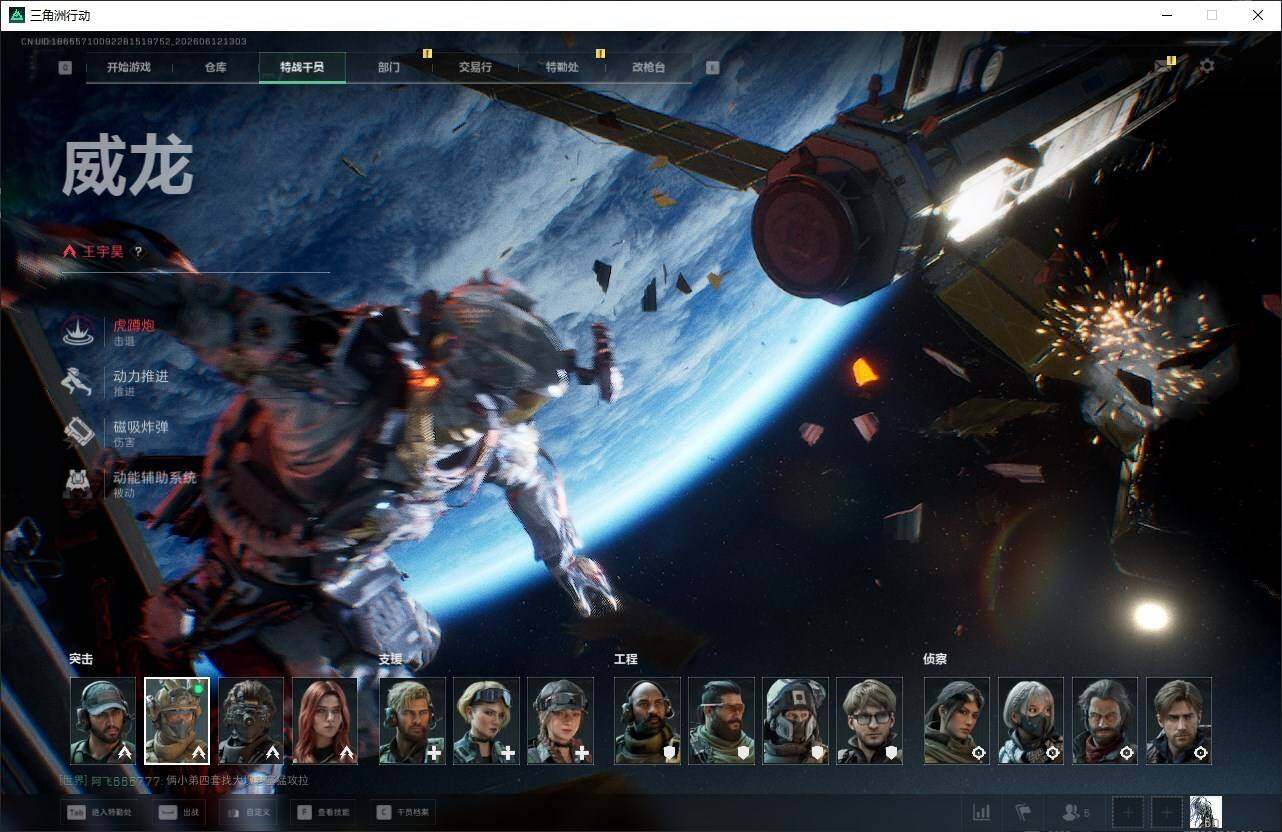Click the first empty squad plus slot
The image size is (1282, 832).
[x=1128, y=812]
